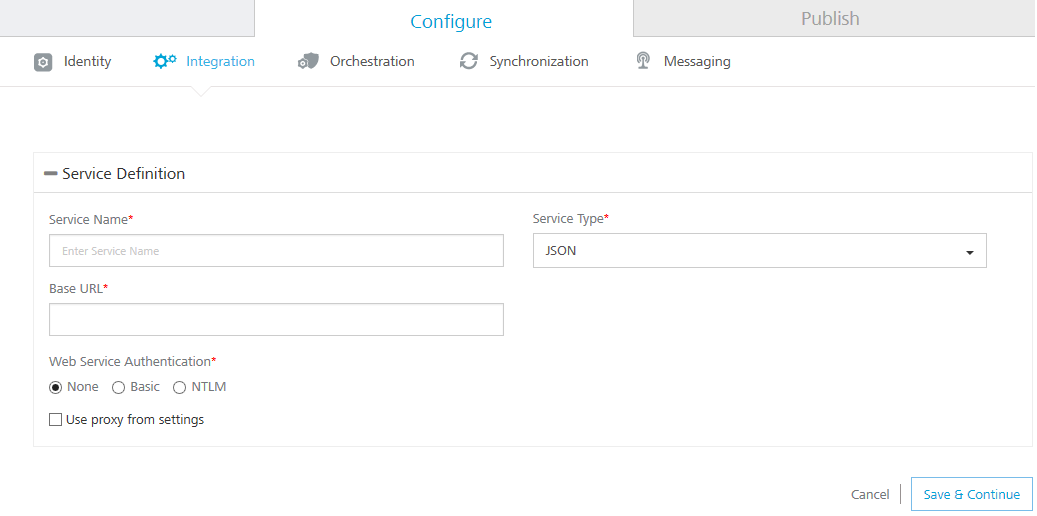Click the Service Definition heading

[124, 173]
